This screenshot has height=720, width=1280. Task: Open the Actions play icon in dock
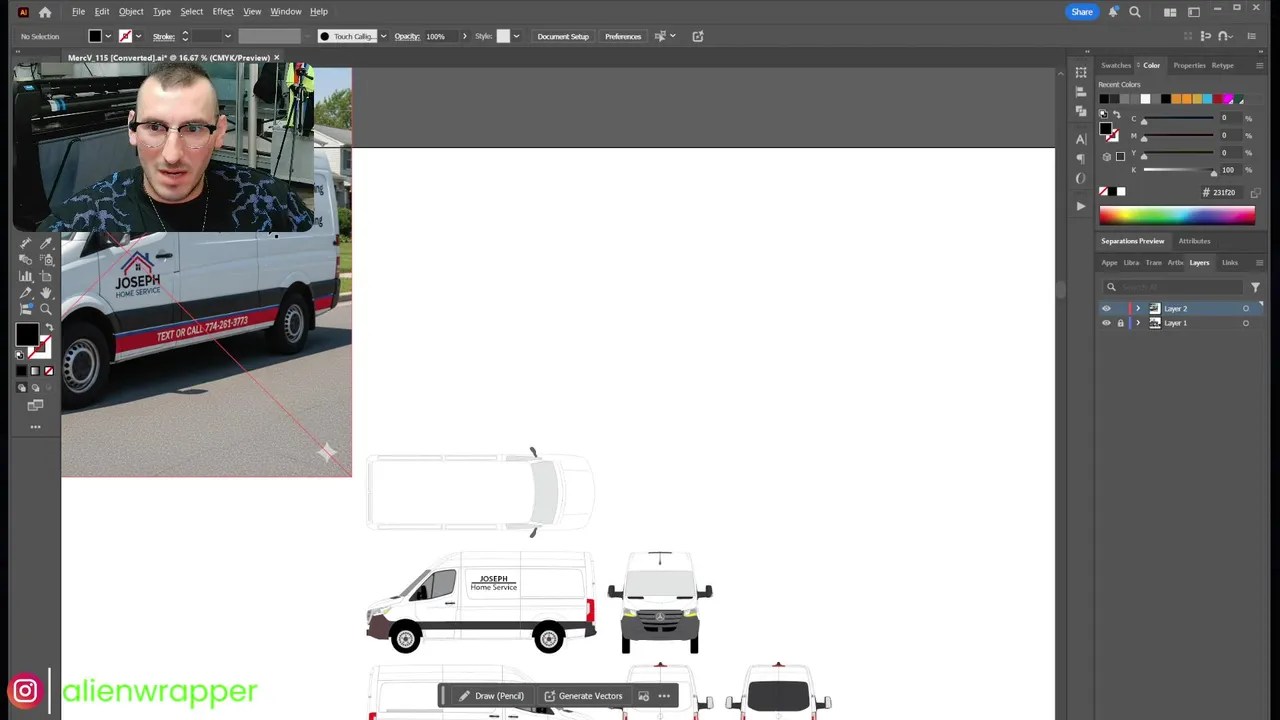tap(1081, 206)
